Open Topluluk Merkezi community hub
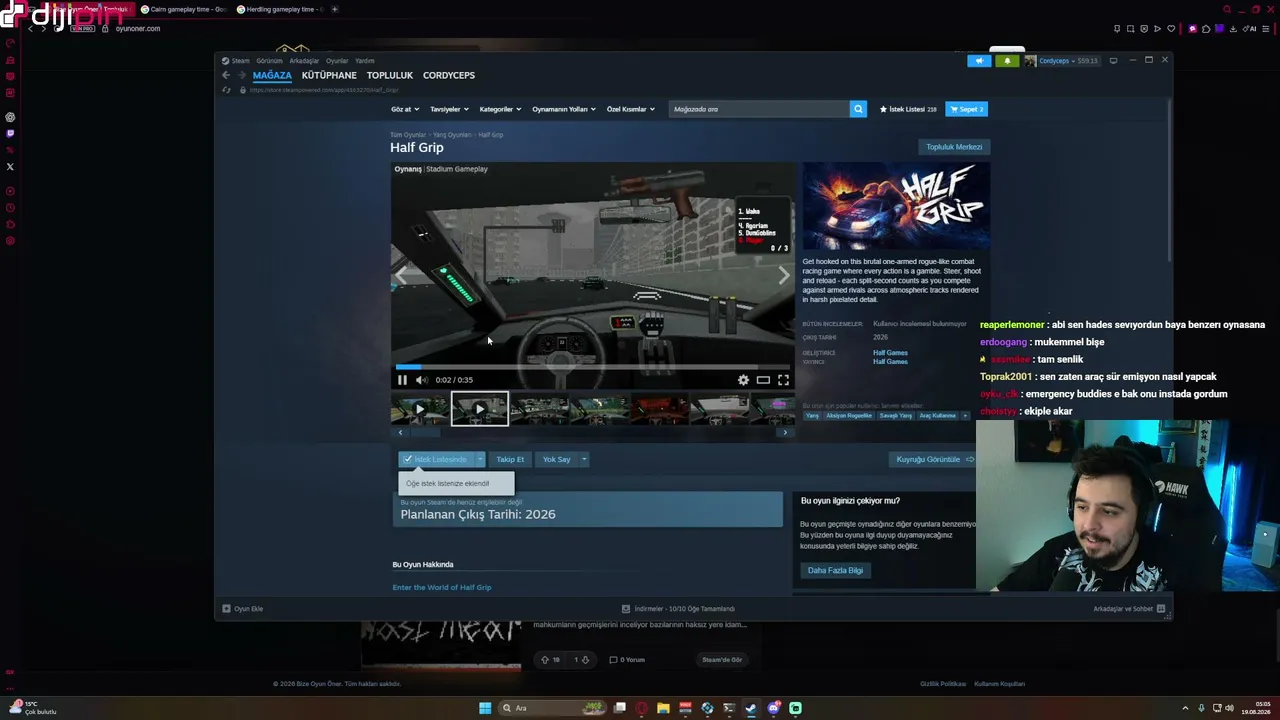1280x720 pixels. [954, 147]
